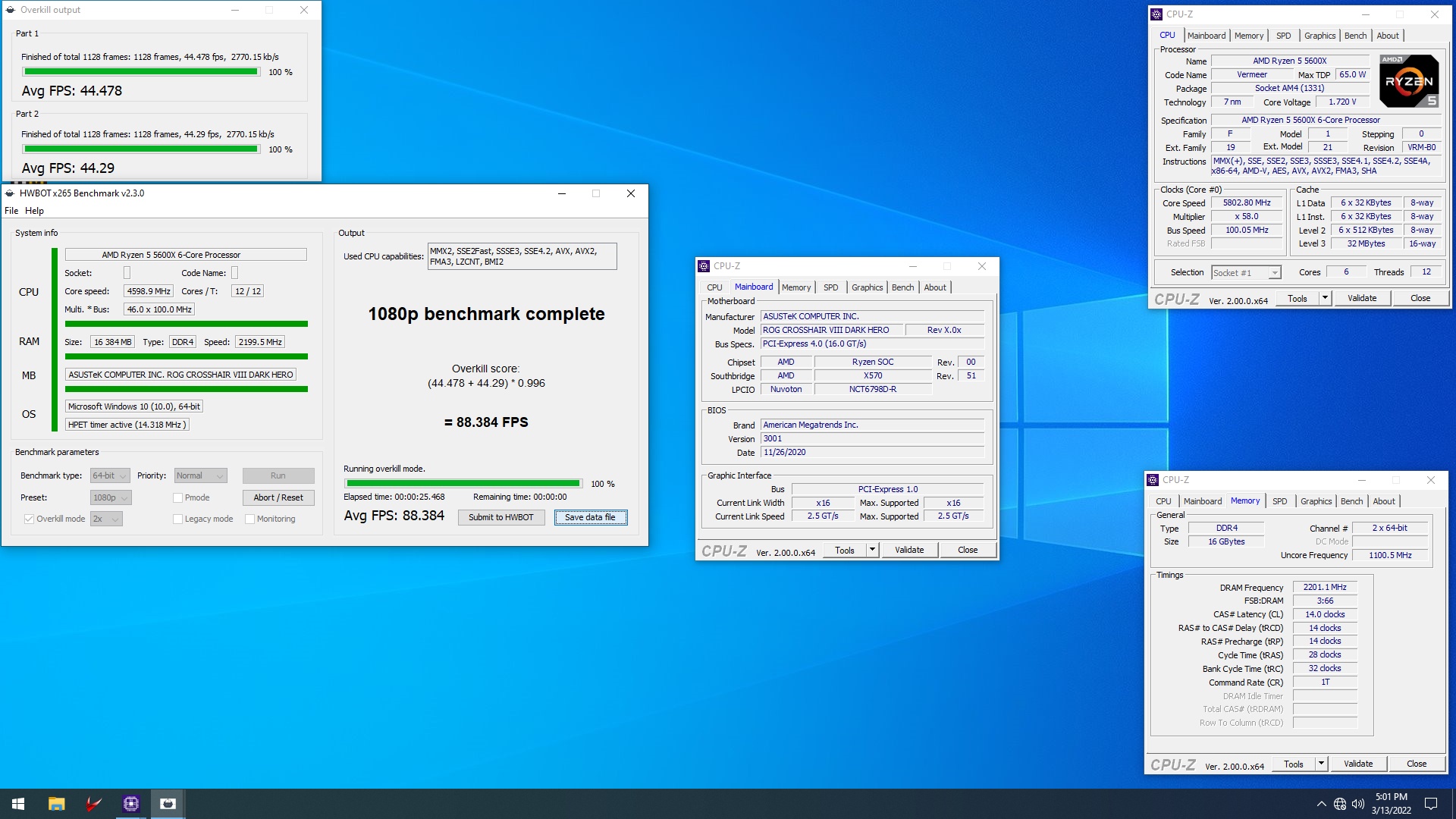This screenshot has height=819, width=1456.
Task: Click CPU-Z Memory window title icon
Action: tap(1153, 480)
